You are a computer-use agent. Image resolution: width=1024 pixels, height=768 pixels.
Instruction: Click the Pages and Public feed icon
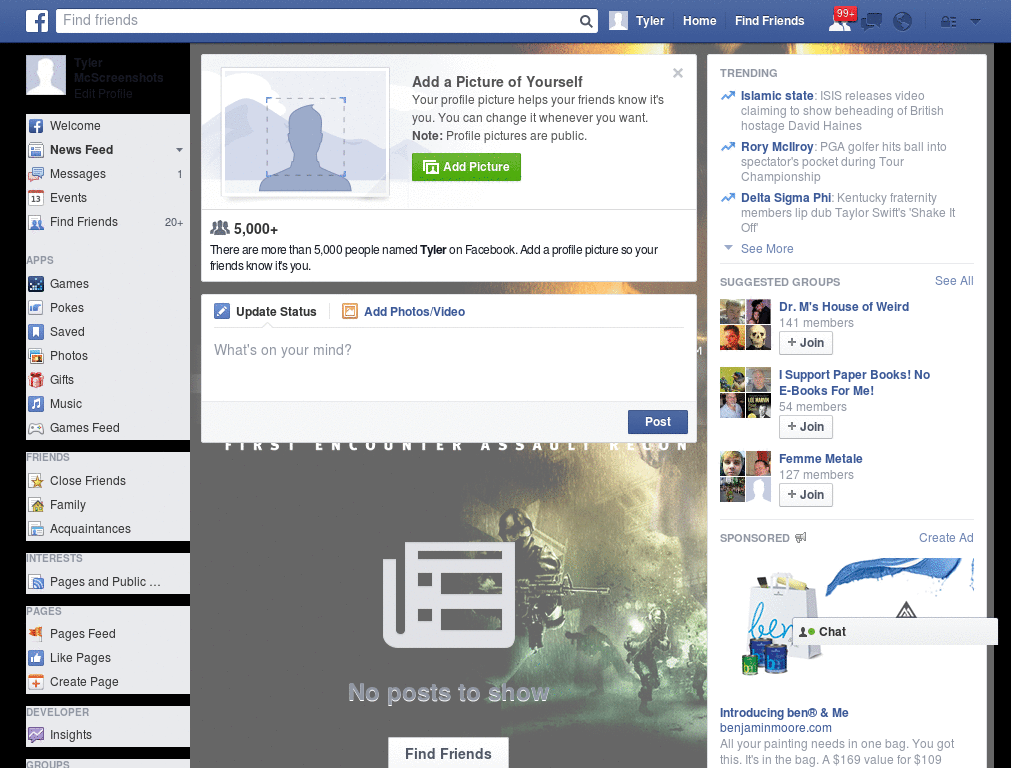coord(36,582)
